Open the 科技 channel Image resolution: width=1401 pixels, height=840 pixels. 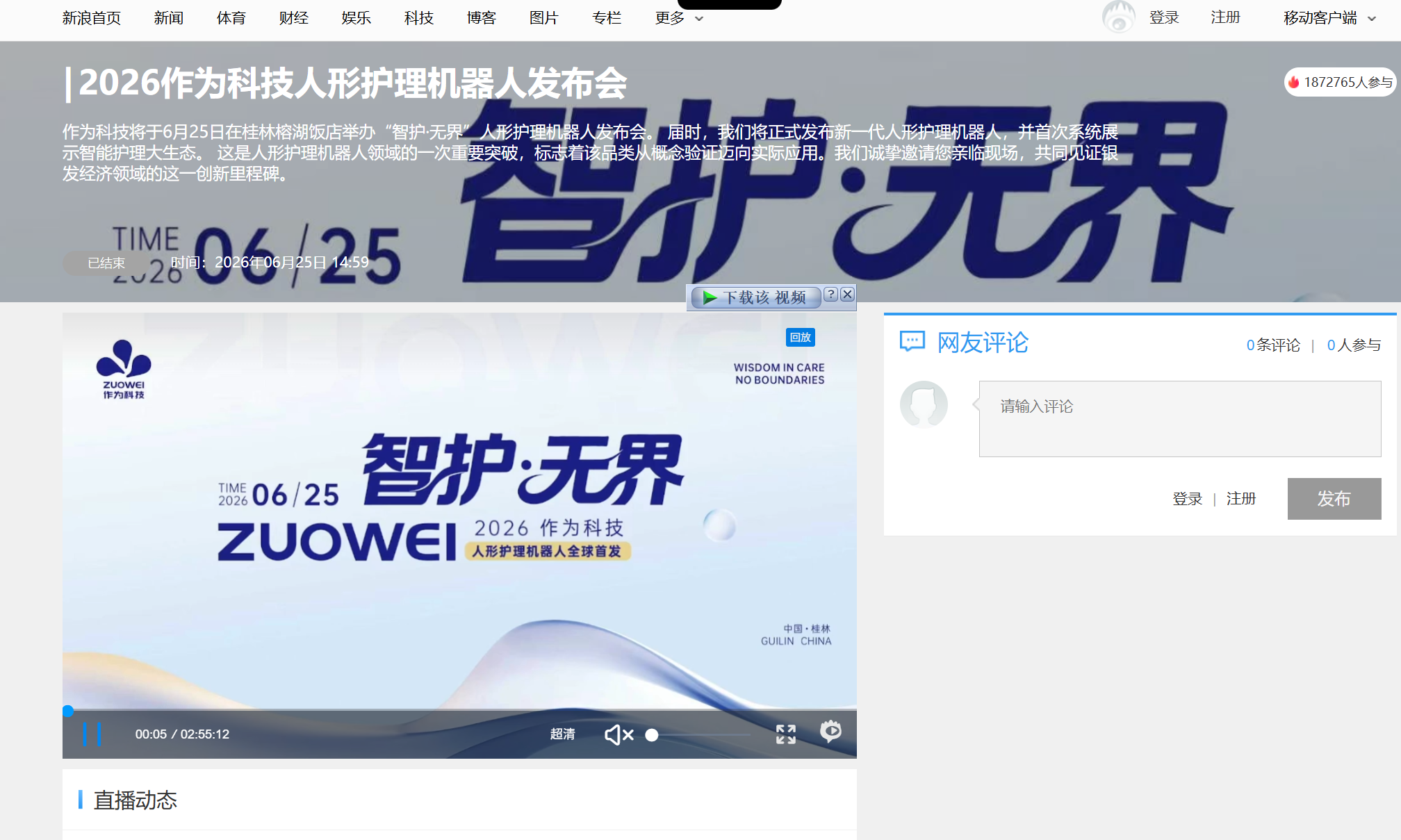point(419,18)
